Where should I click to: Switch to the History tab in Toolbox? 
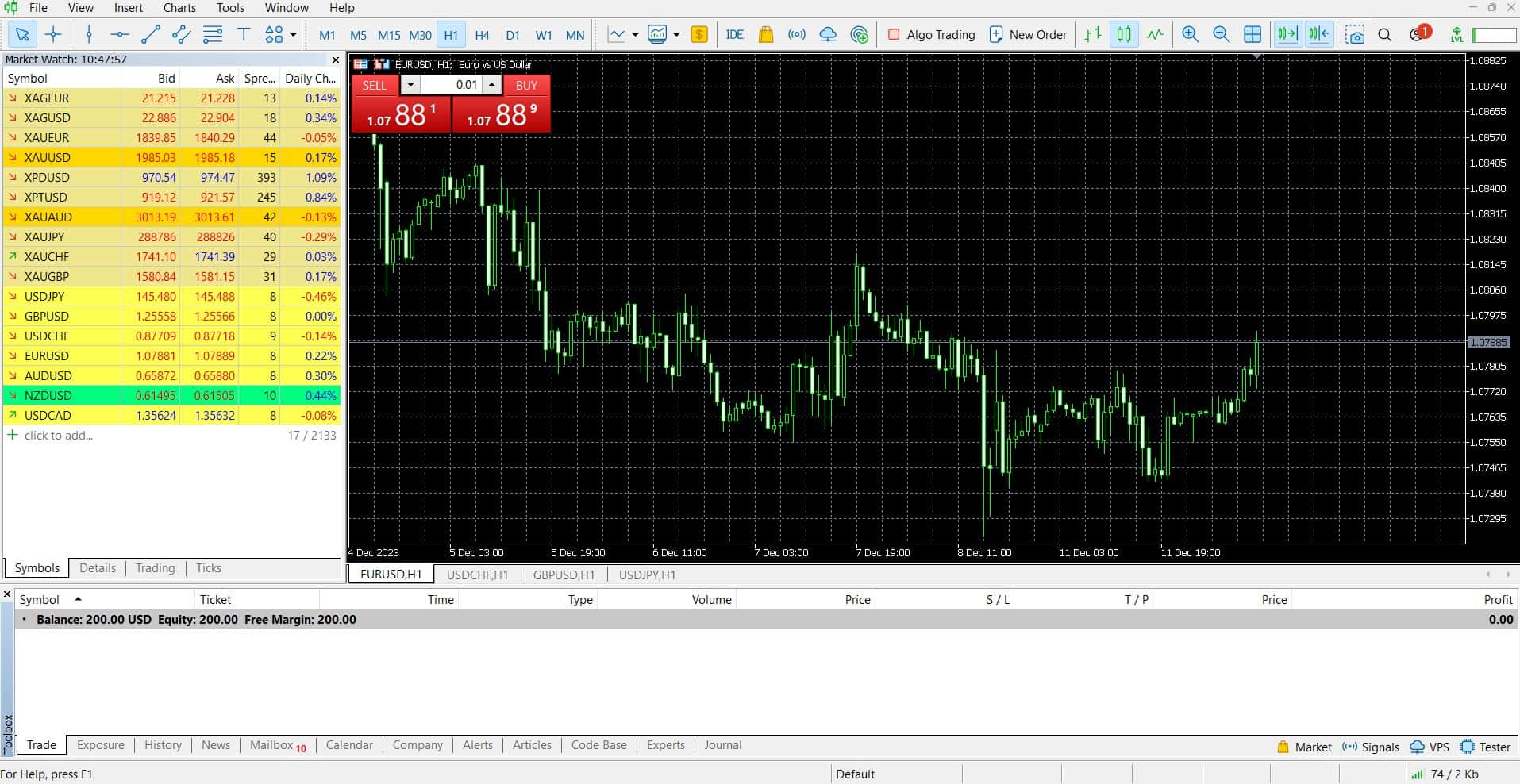[x=163, y=745]
